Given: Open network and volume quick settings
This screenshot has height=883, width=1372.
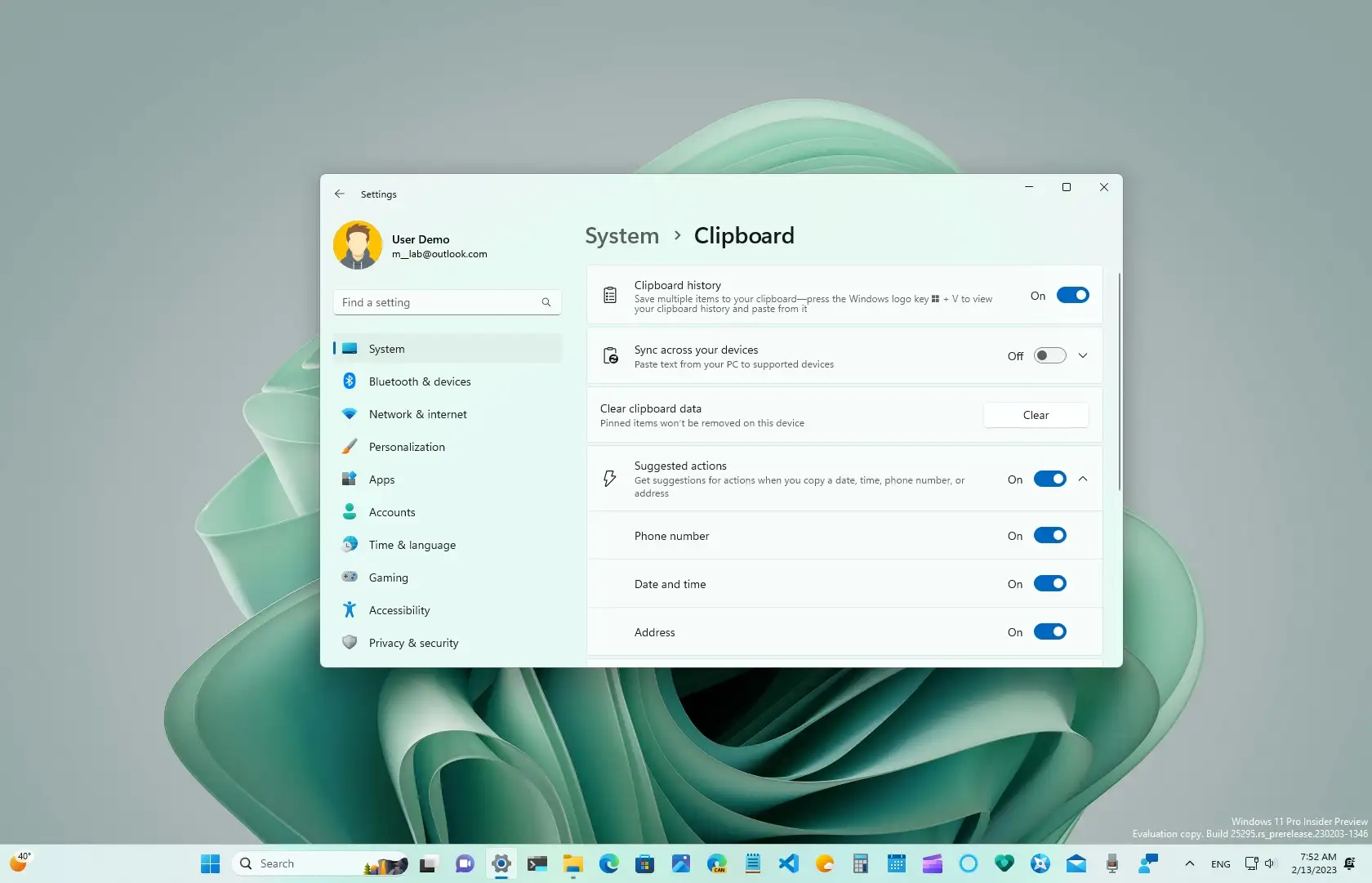Looking at the screenshot, I should [1260, 863].
